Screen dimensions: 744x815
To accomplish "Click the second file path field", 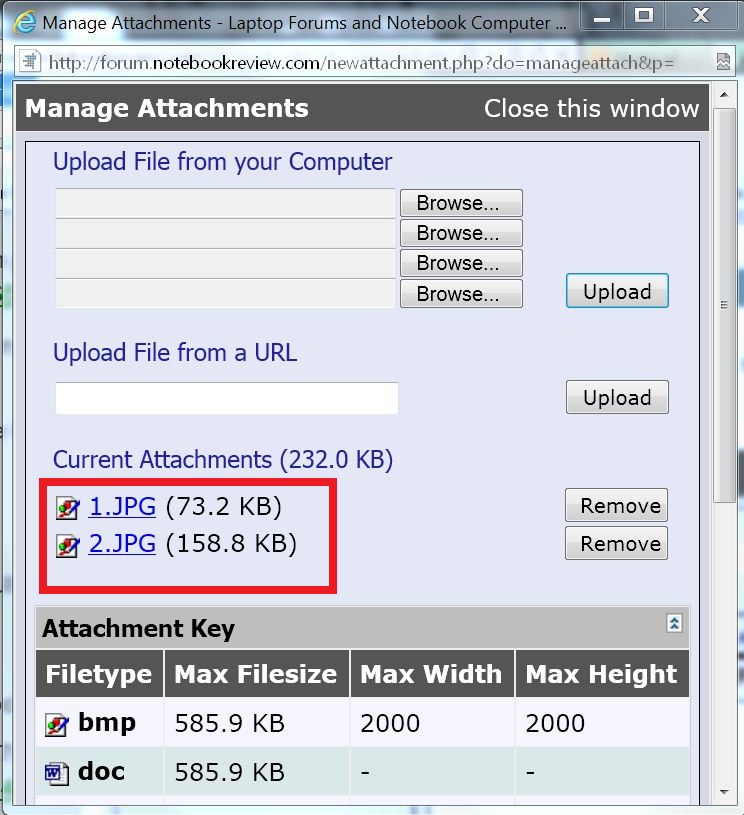I will click(225, 233).
